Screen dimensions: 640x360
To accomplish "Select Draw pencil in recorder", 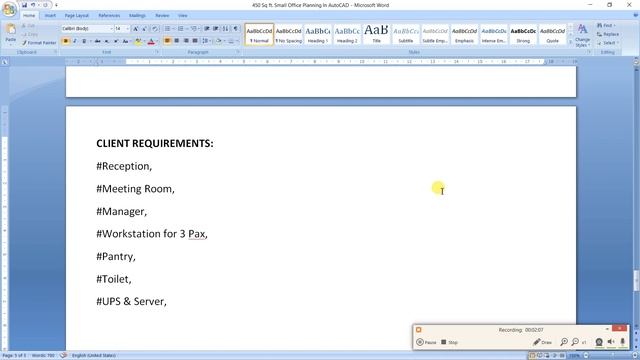I will (542, 342).
